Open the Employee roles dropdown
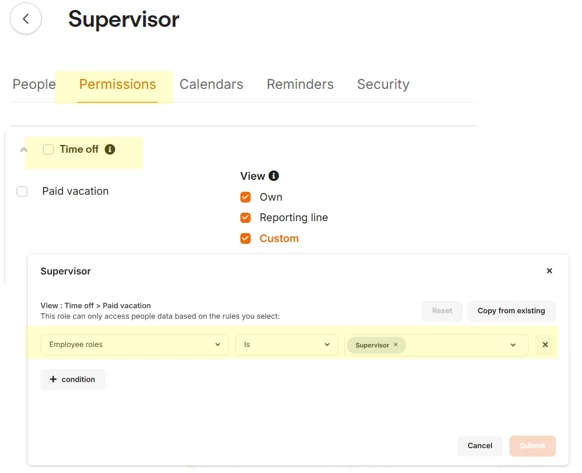Image resolution: width=582 pixels, height=473 pixels. (134, 345)
